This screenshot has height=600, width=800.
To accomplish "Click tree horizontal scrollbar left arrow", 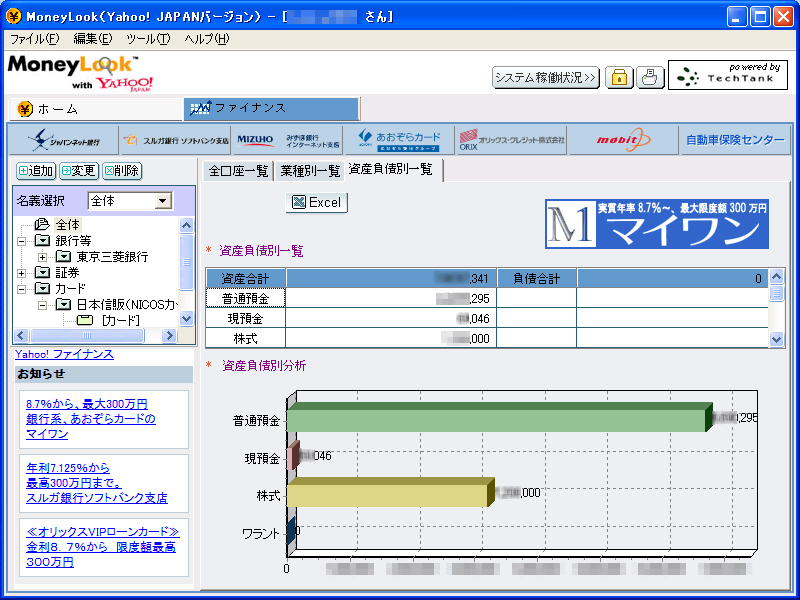I will pyautogui.click(x=20, y=335).
